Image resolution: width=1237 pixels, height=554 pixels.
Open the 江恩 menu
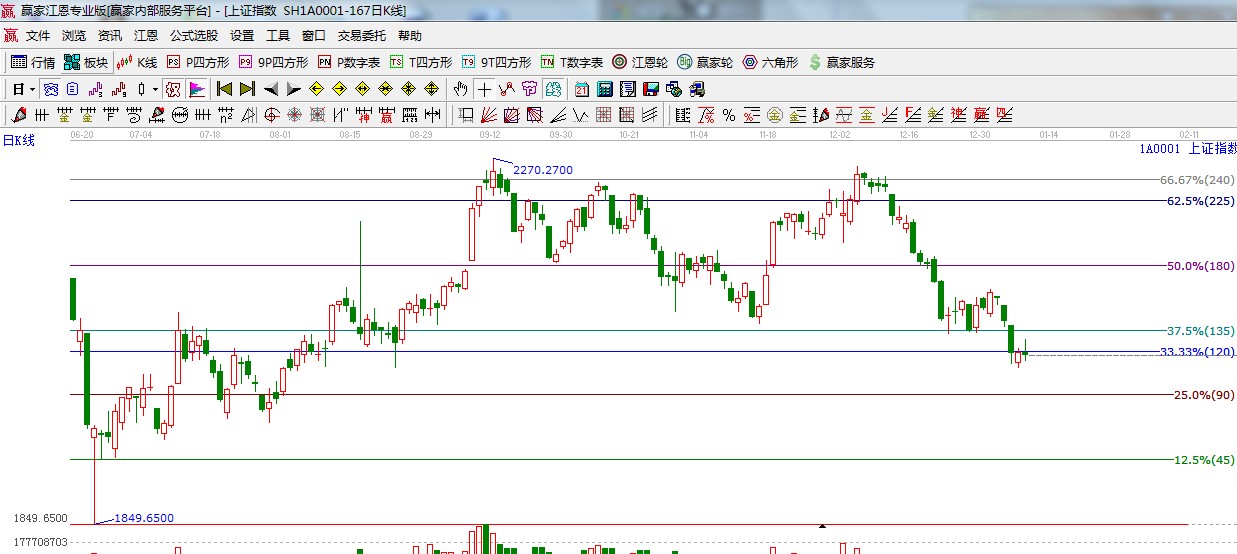point(146,36)
